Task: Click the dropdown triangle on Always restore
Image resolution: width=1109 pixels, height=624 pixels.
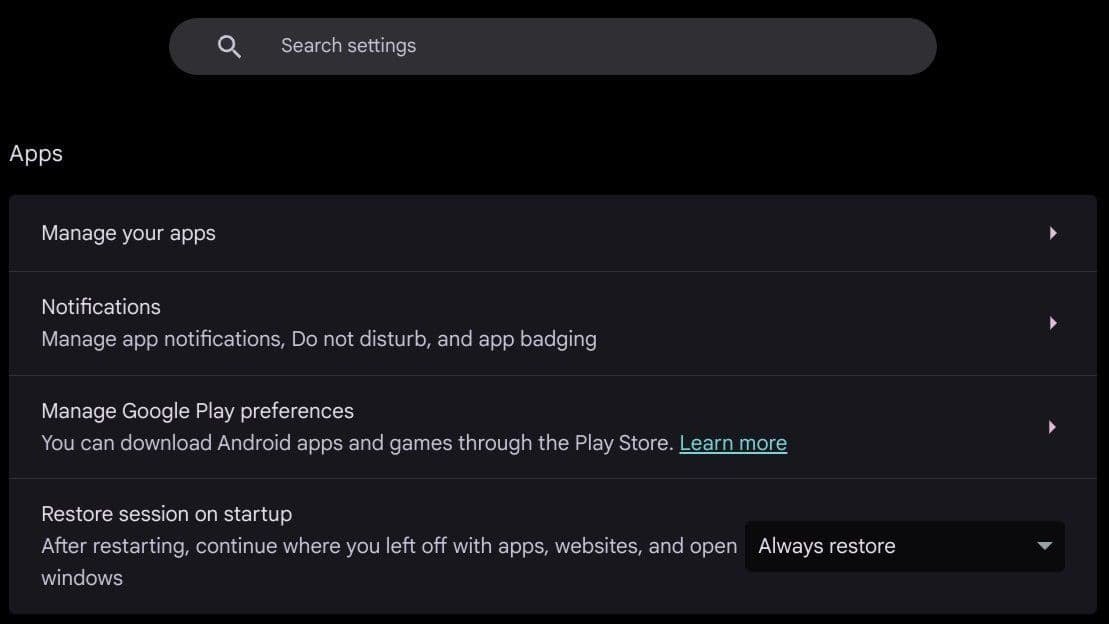Action: (x=1043, y=546)
